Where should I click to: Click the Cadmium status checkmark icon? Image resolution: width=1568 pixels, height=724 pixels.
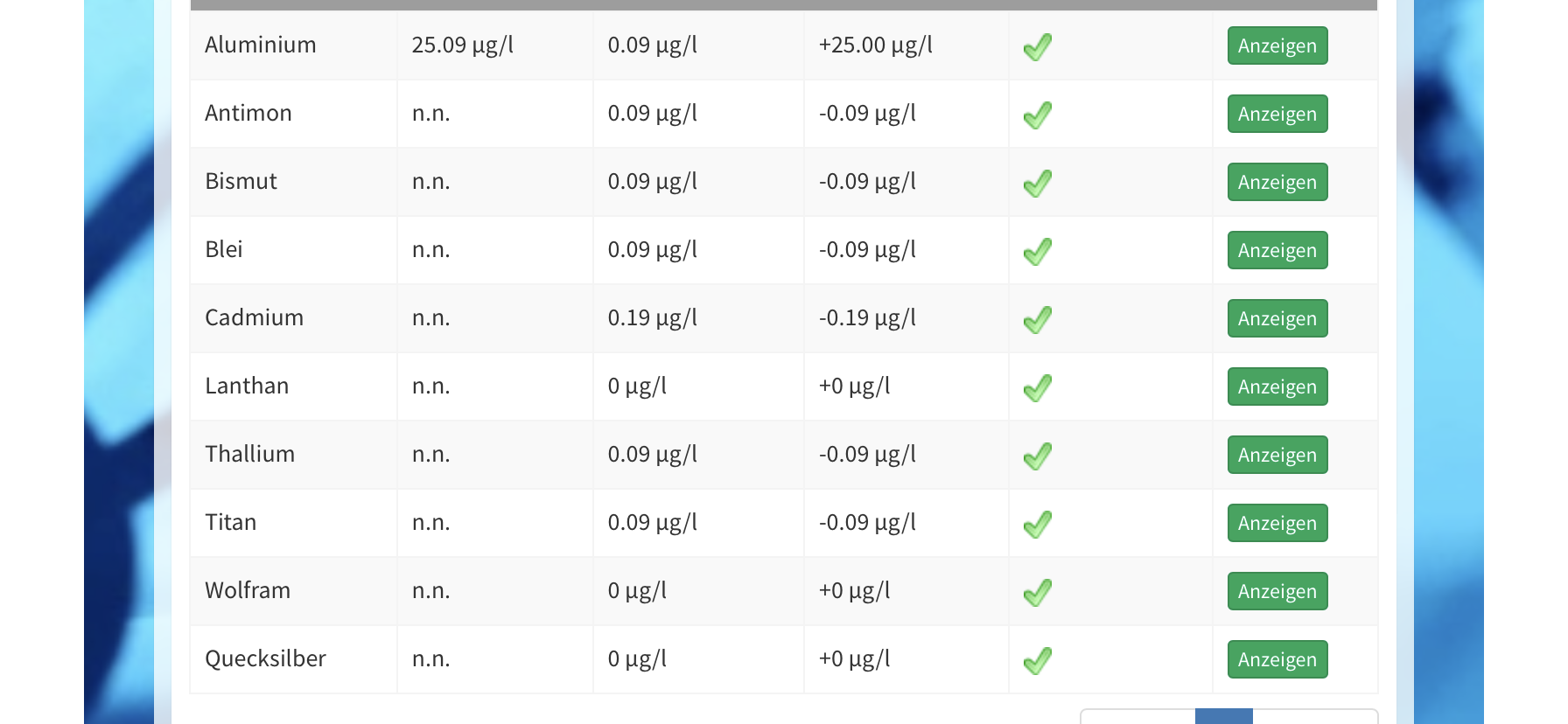pyautogui.click(x=1038, y=319)
